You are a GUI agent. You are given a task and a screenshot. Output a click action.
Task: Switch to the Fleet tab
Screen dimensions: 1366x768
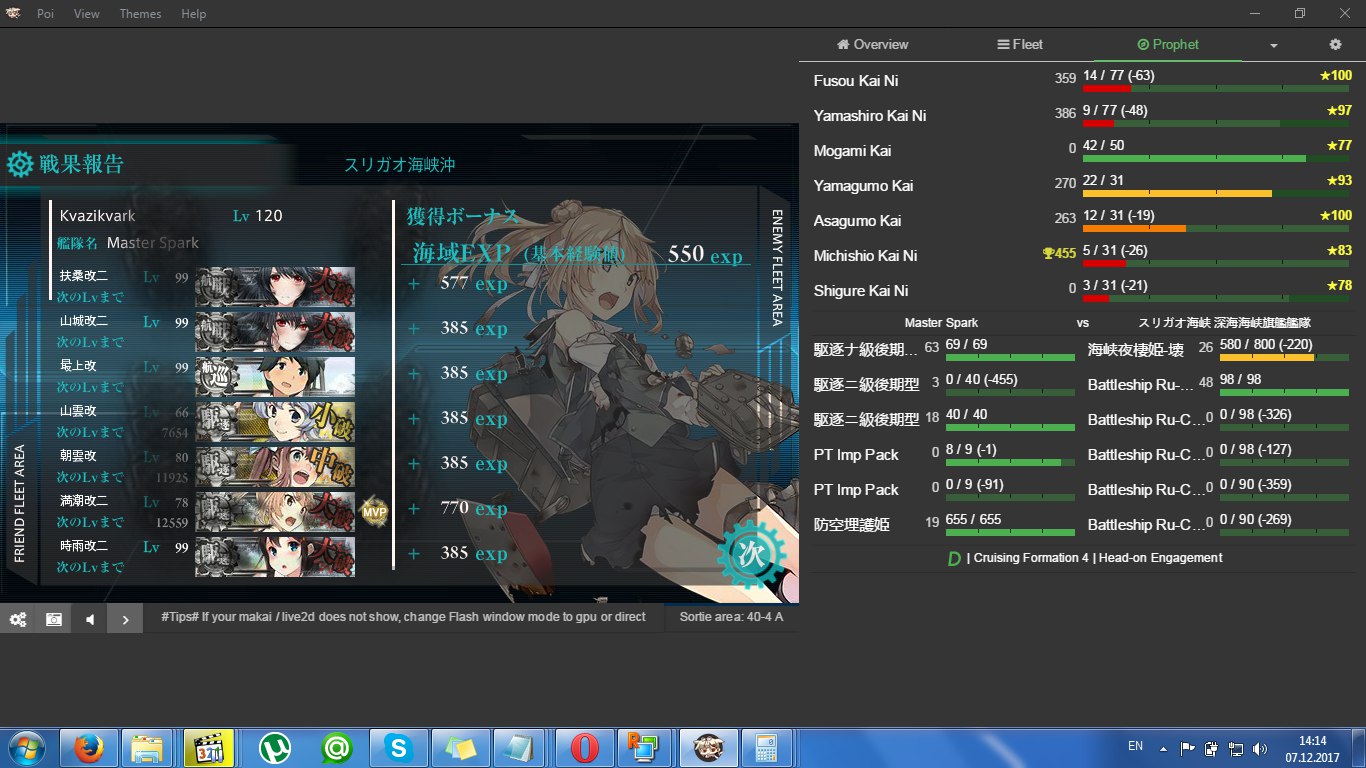point(1020,44)
